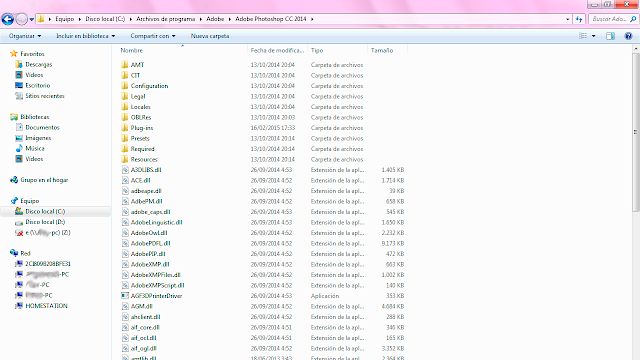Select the AMT folder icon
The height and width of the screenshot is (360, 640).
point(125,64)
